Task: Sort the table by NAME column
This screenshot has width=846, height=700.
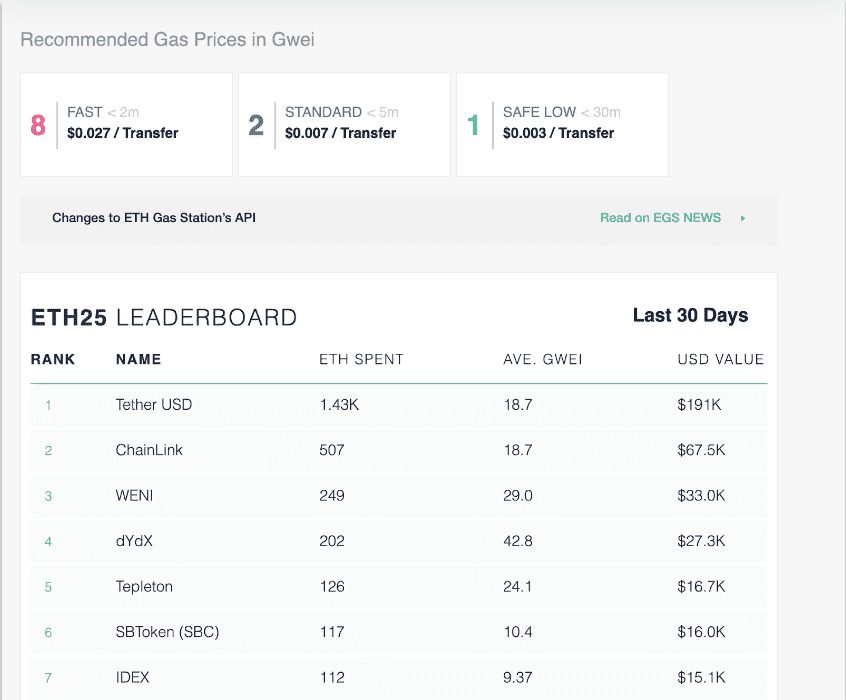Action: coord(138,359)
